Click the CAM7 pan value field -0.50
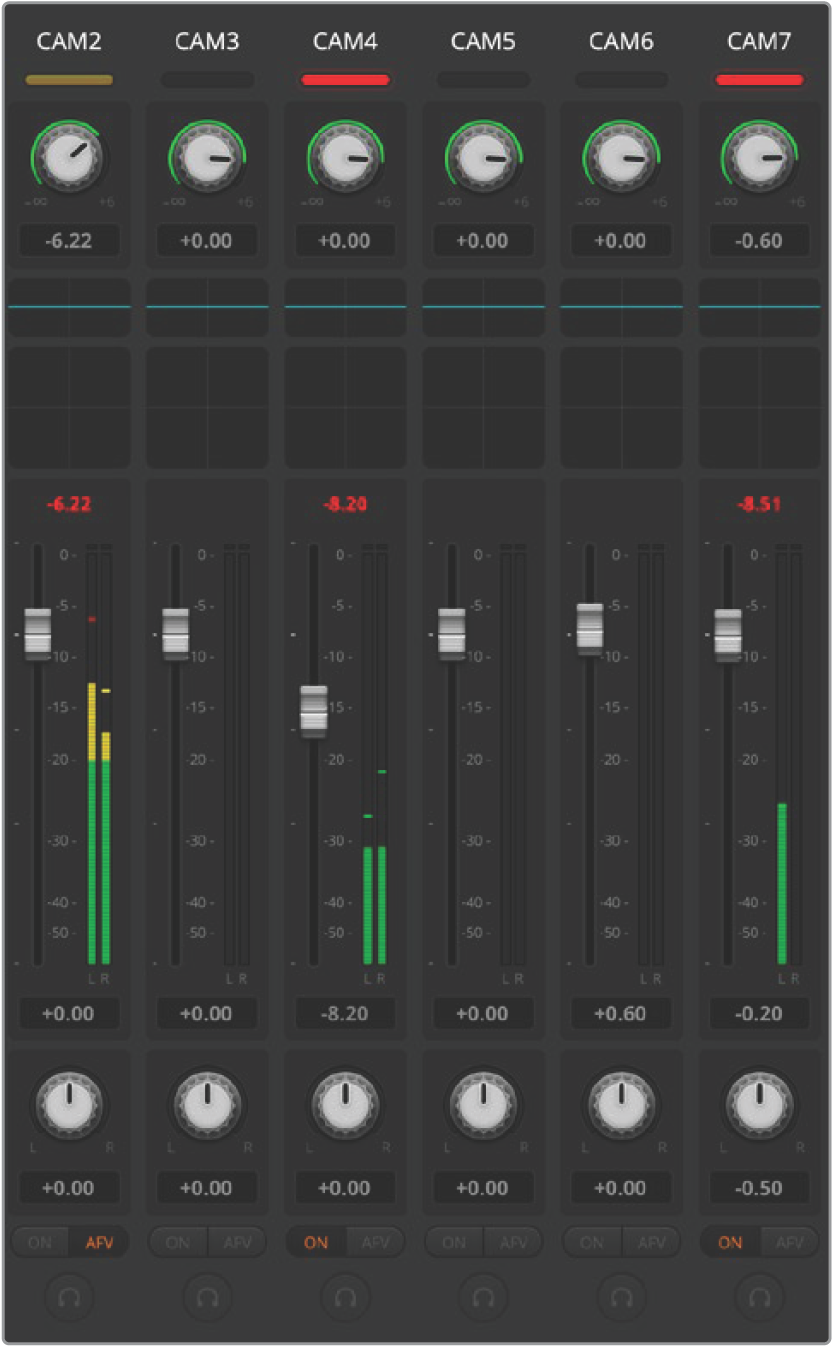This screenshot has width=833, height=1347. coord(759,1188)
